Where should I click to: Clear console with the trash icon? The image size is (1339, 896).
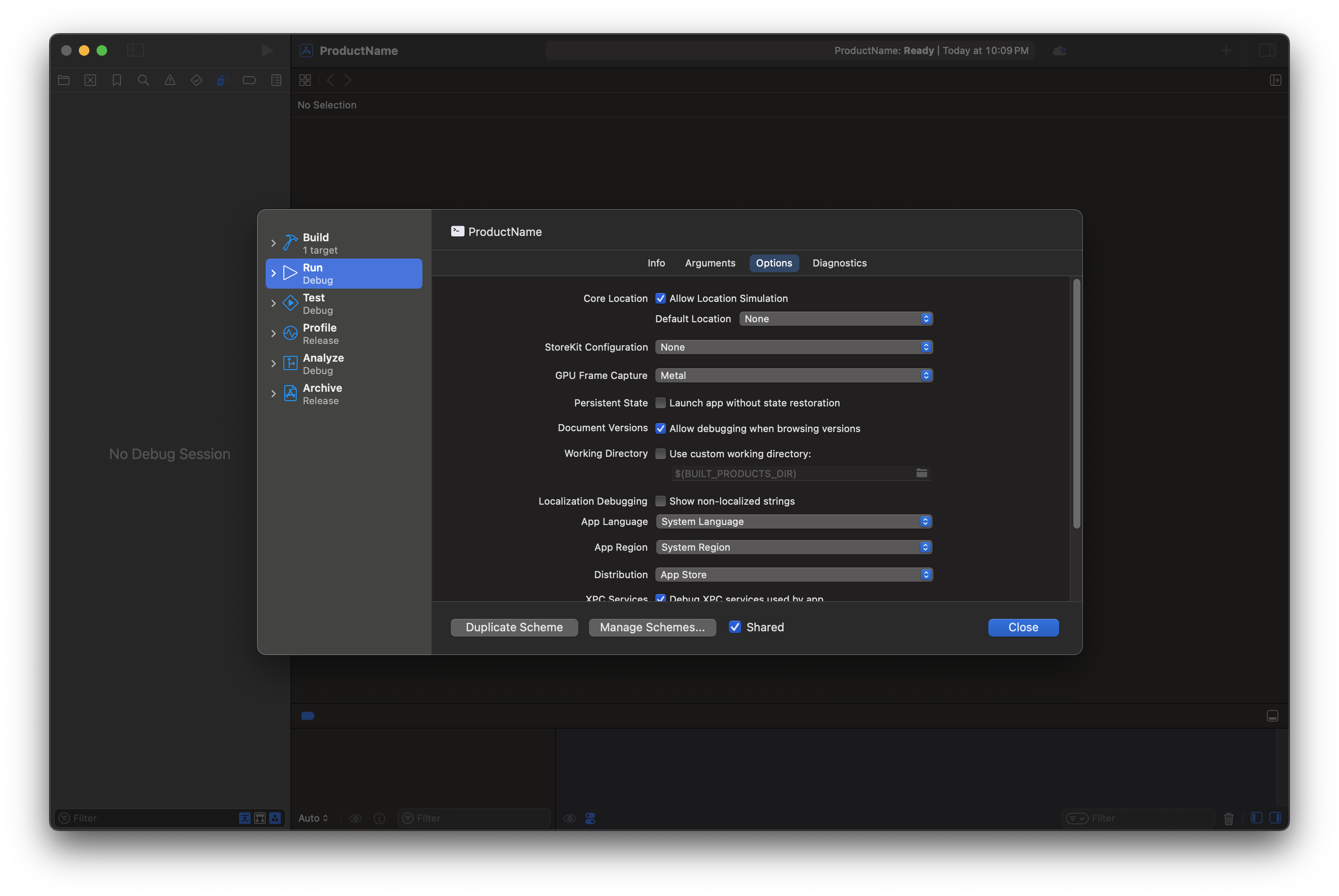1228,818
